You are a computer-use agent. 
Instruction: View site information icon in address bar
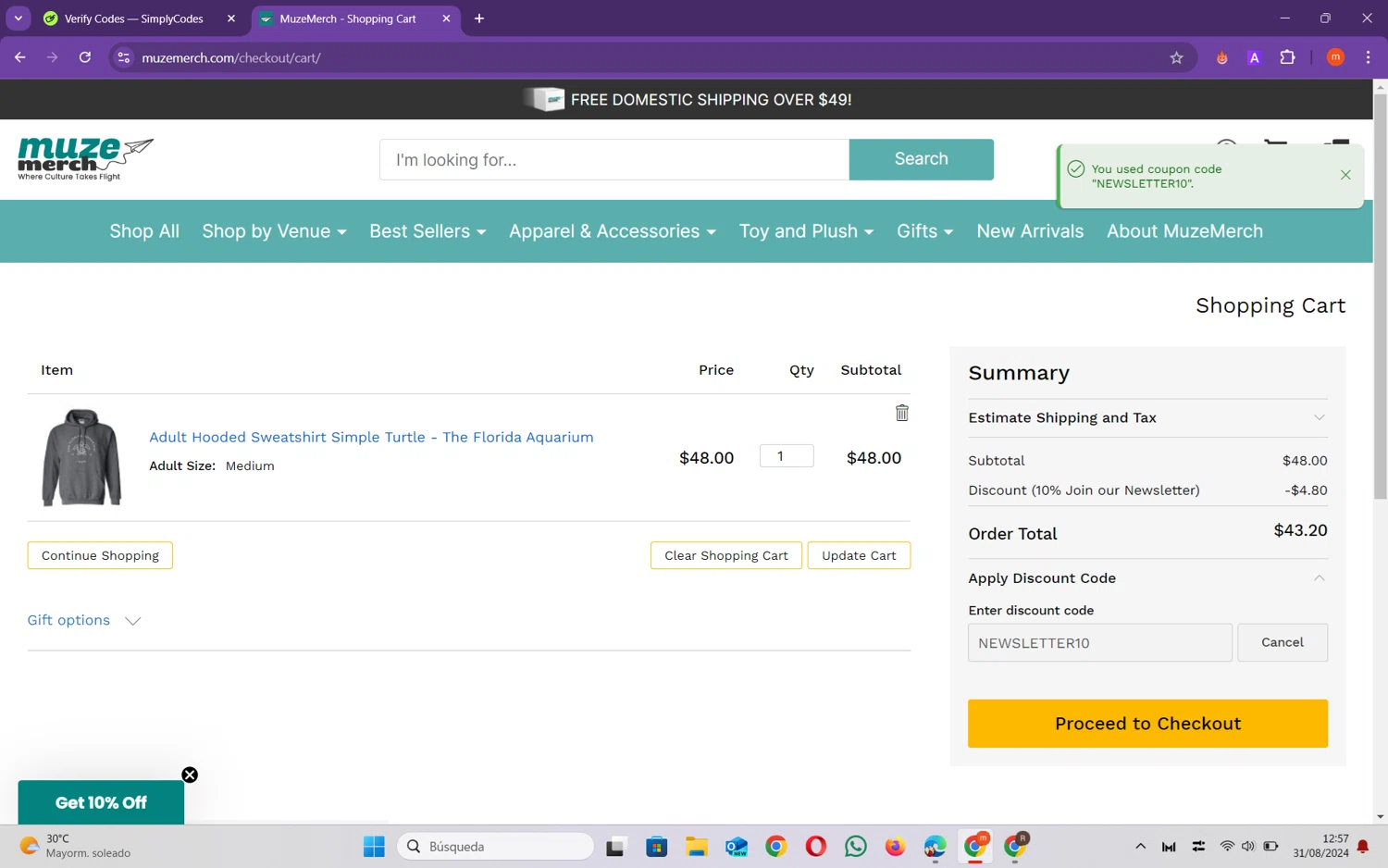click(x=123, y=57)
